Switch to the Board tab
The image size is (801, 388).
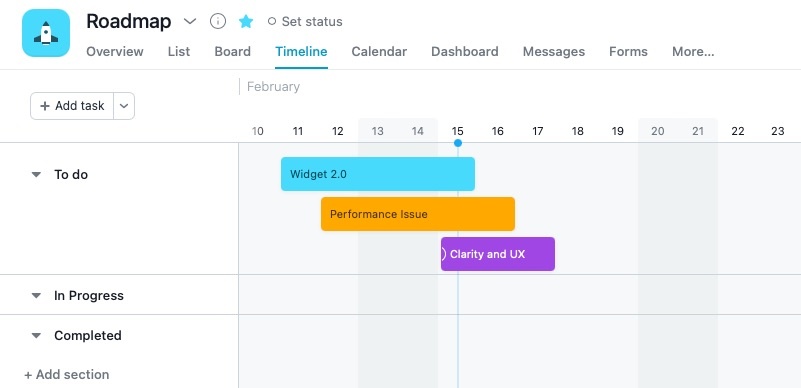pyautogui.click(x=232, y=52)
